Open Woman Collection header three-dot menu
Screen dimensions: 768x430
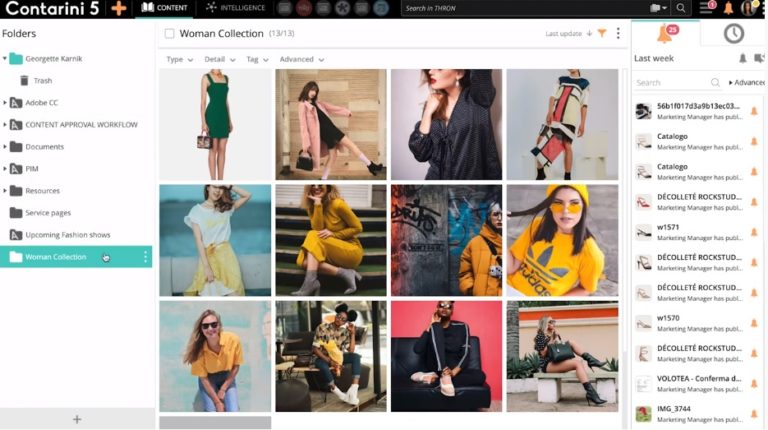[618, 33]
